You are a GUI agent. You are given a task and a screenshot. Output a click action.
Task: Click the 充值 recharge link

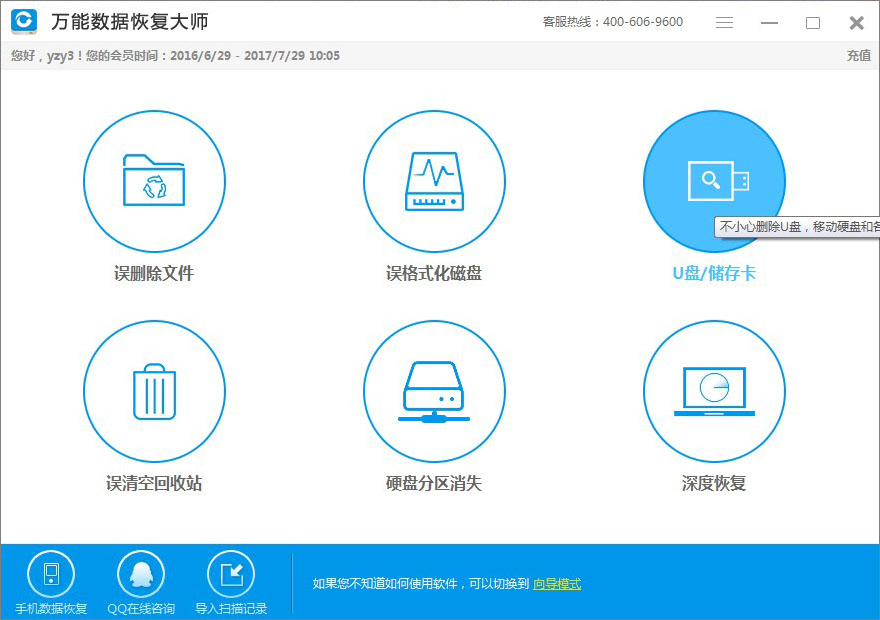[x=859, y=56]
